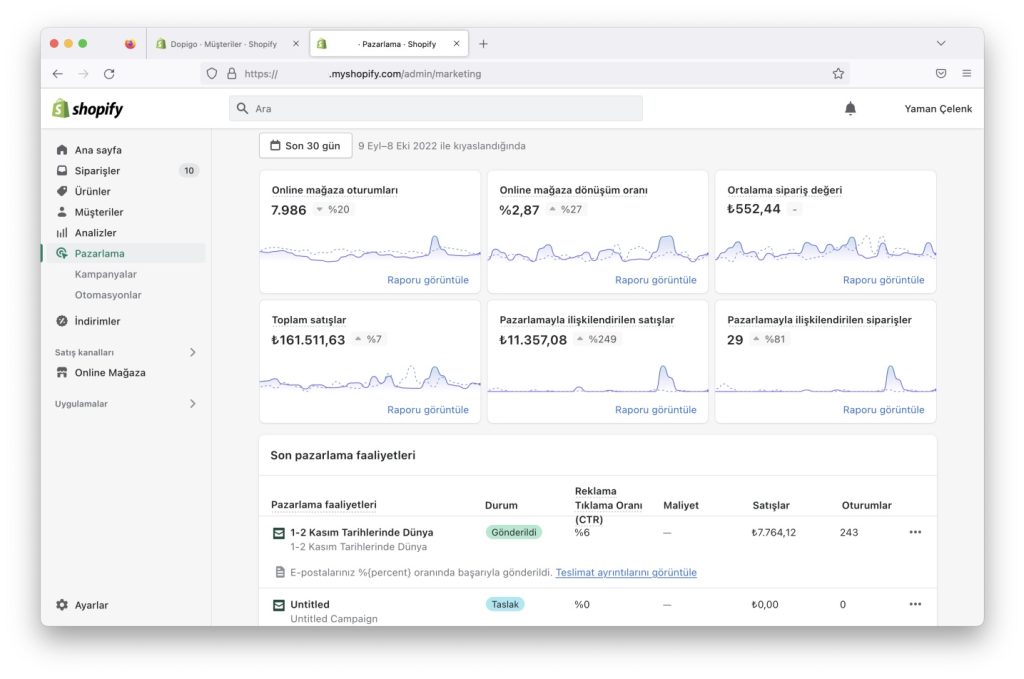Open the Firefox hamburger menu
The width and height of the screenshot is (1024, 679).
click(x=967, y=74)
